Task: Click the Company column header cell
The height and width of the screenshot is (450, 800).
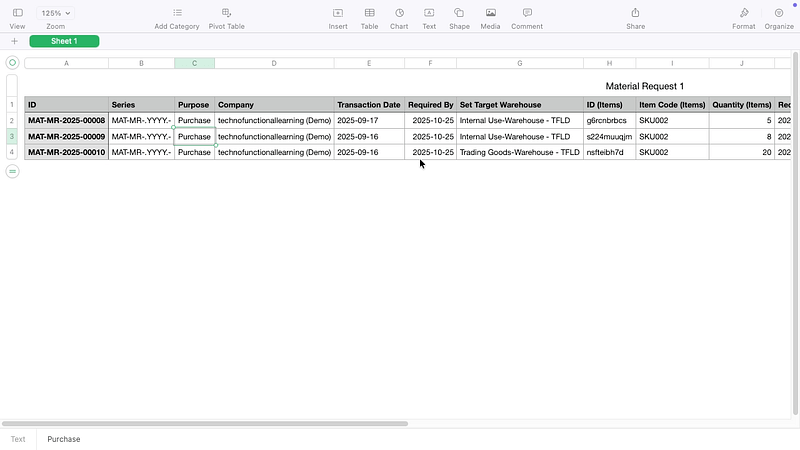Action: pyautogui.click(x=274, y=104)
